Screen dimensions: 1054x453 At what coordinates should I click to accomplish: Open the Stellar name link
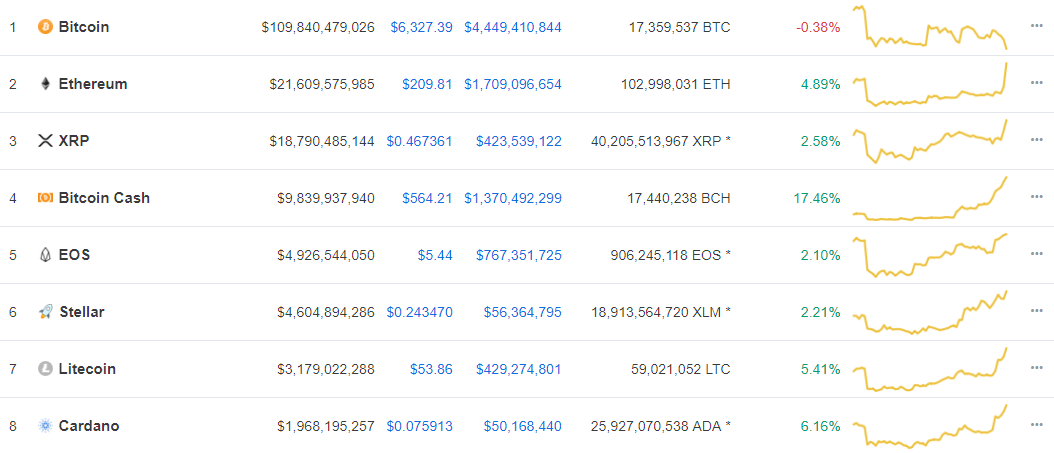(82, 312)
